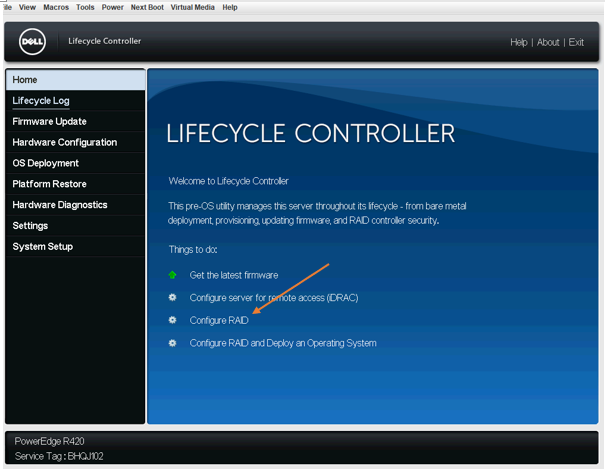Screen dimensions: 605x469
Task: Click green arrow icon beside Get the latest firmware
Action: pos(172,275)
